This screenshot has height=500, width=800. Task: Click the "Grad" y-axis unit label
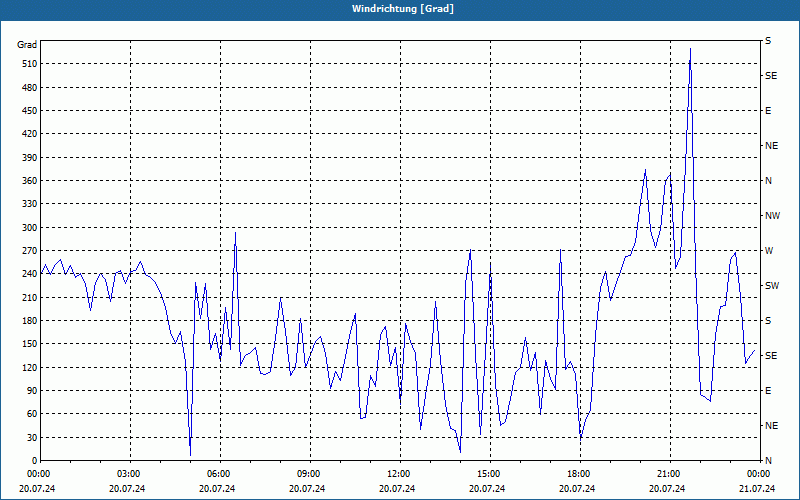[27, 45]
